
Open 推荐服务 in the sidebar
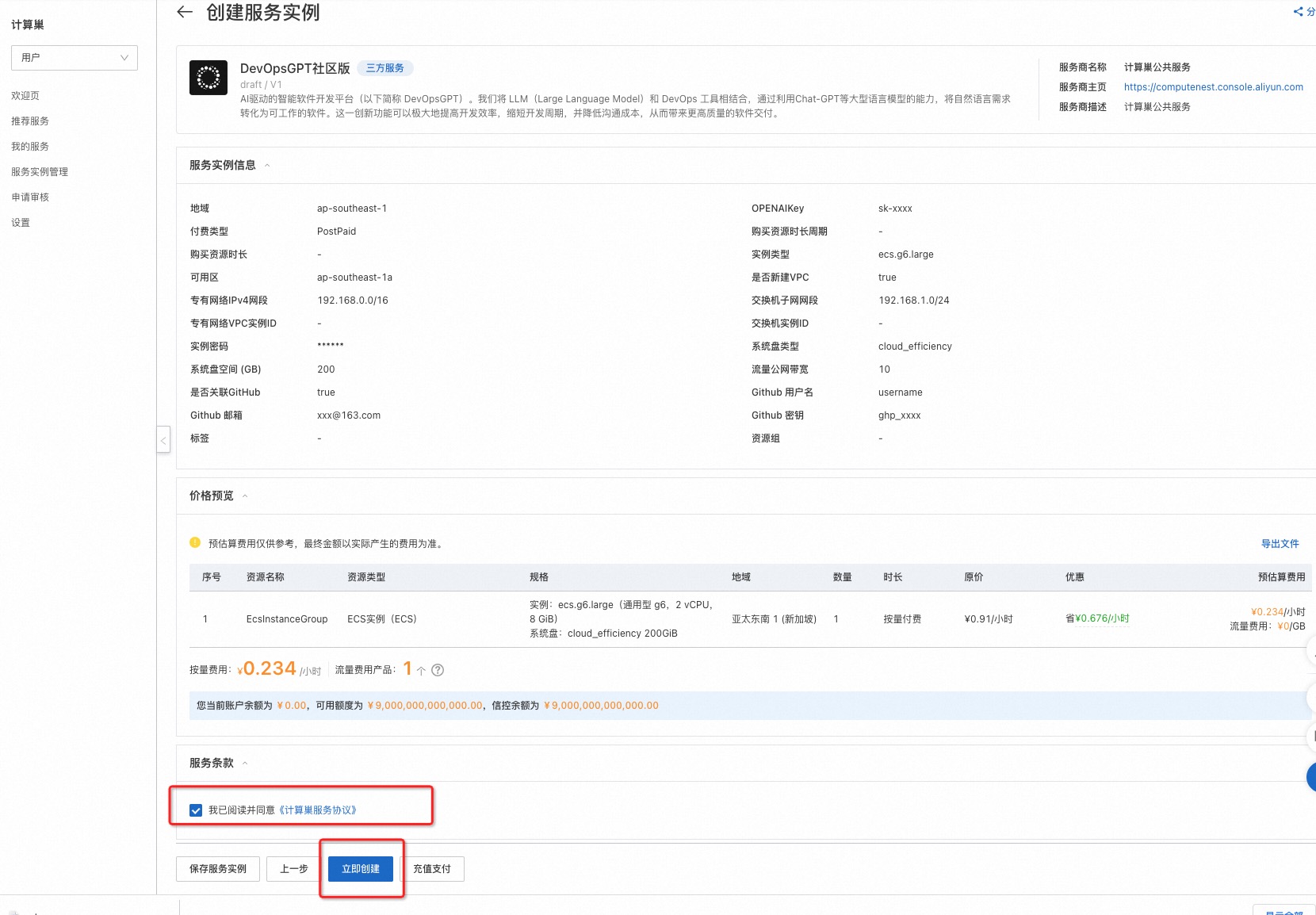point(30,121)
